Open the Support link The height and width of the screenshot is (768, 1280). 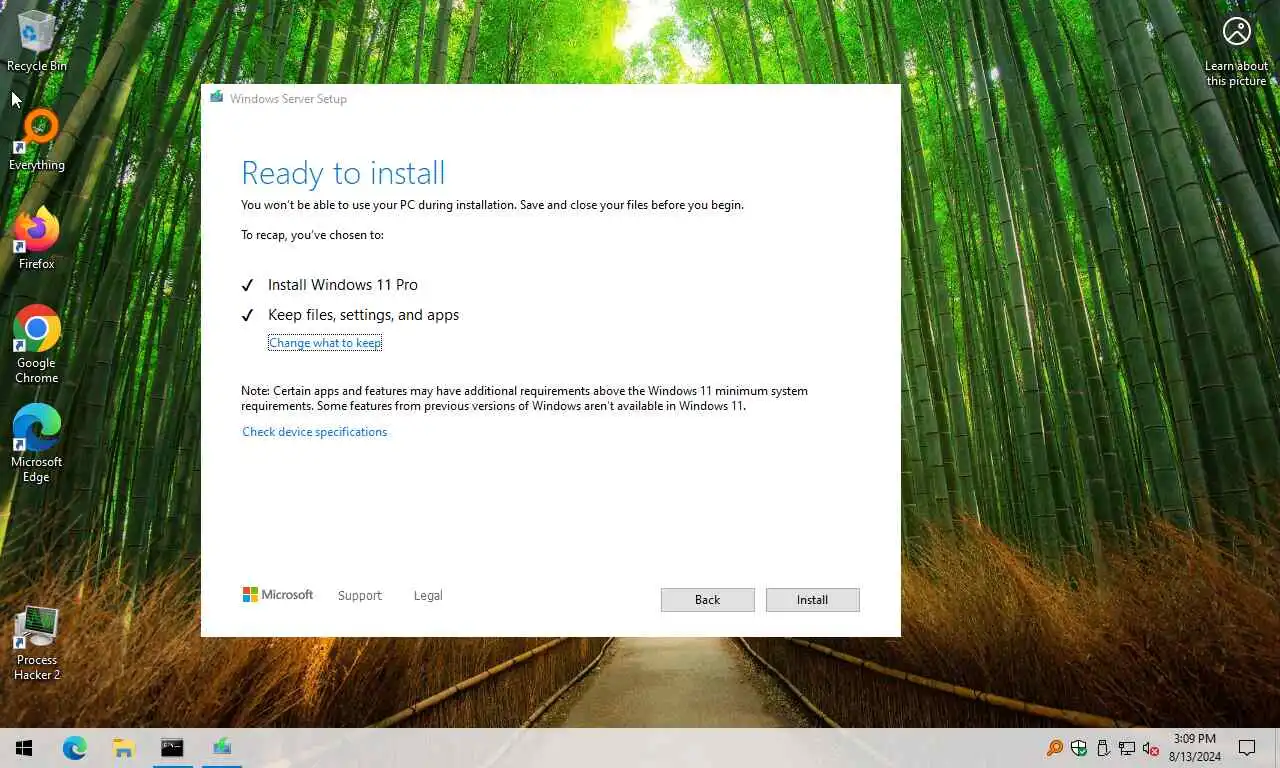pyautogui.click(x=360, y=596)
